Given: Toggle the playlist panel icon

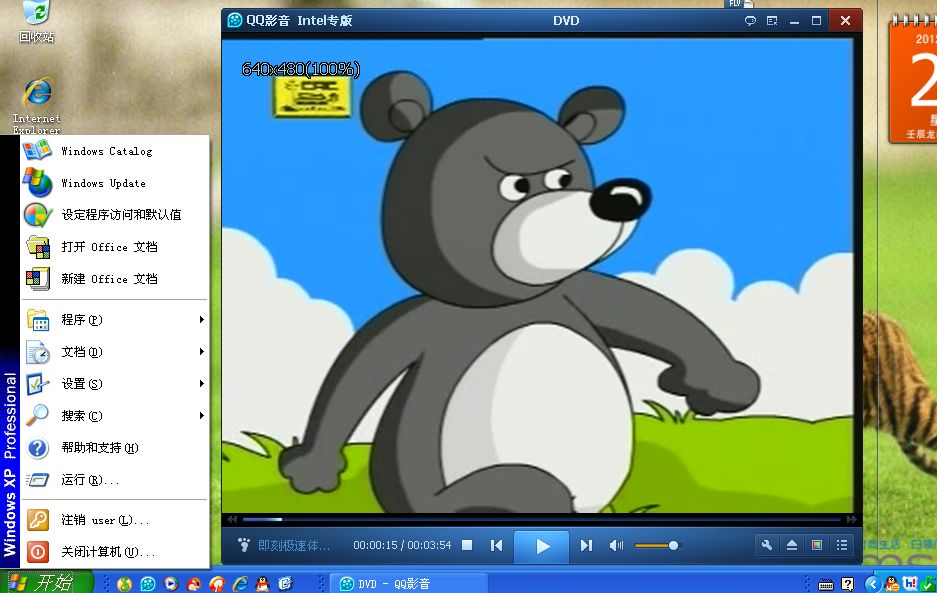Looking at the screenshot, I should point(842,545).
